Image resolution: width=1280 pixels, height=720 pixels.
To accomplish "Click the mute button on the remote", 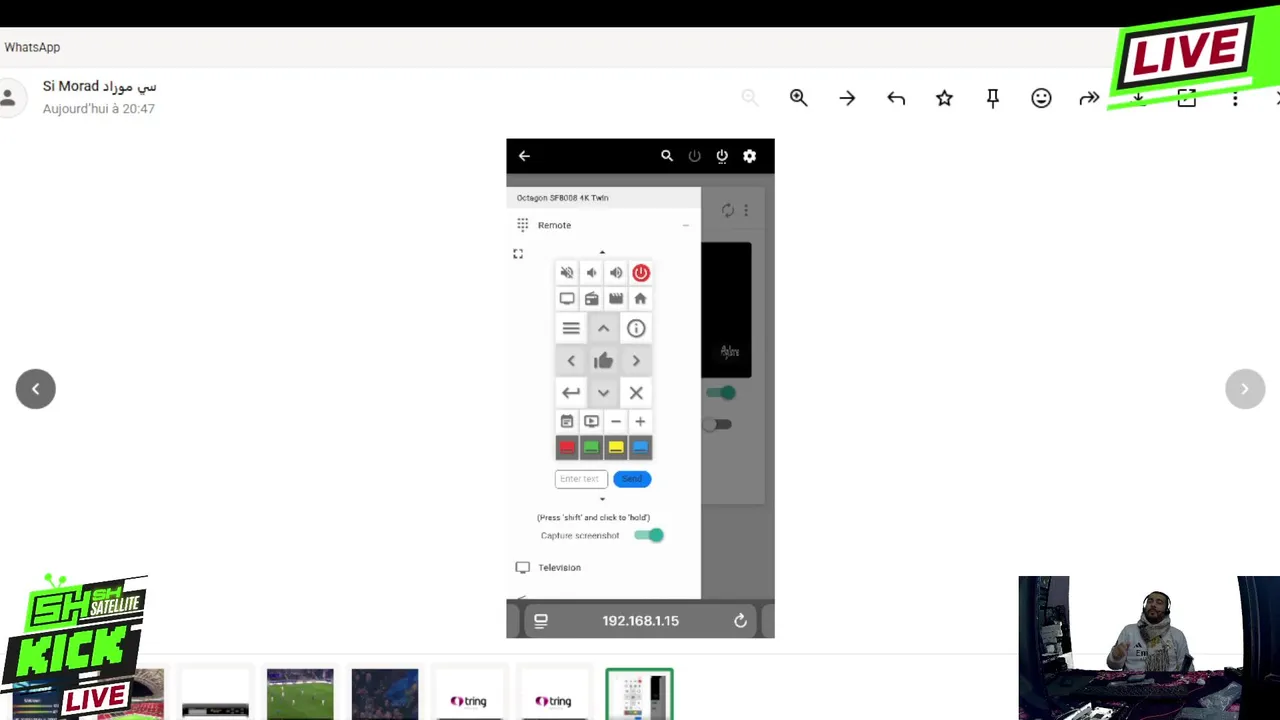I will (x=567, y=273).
